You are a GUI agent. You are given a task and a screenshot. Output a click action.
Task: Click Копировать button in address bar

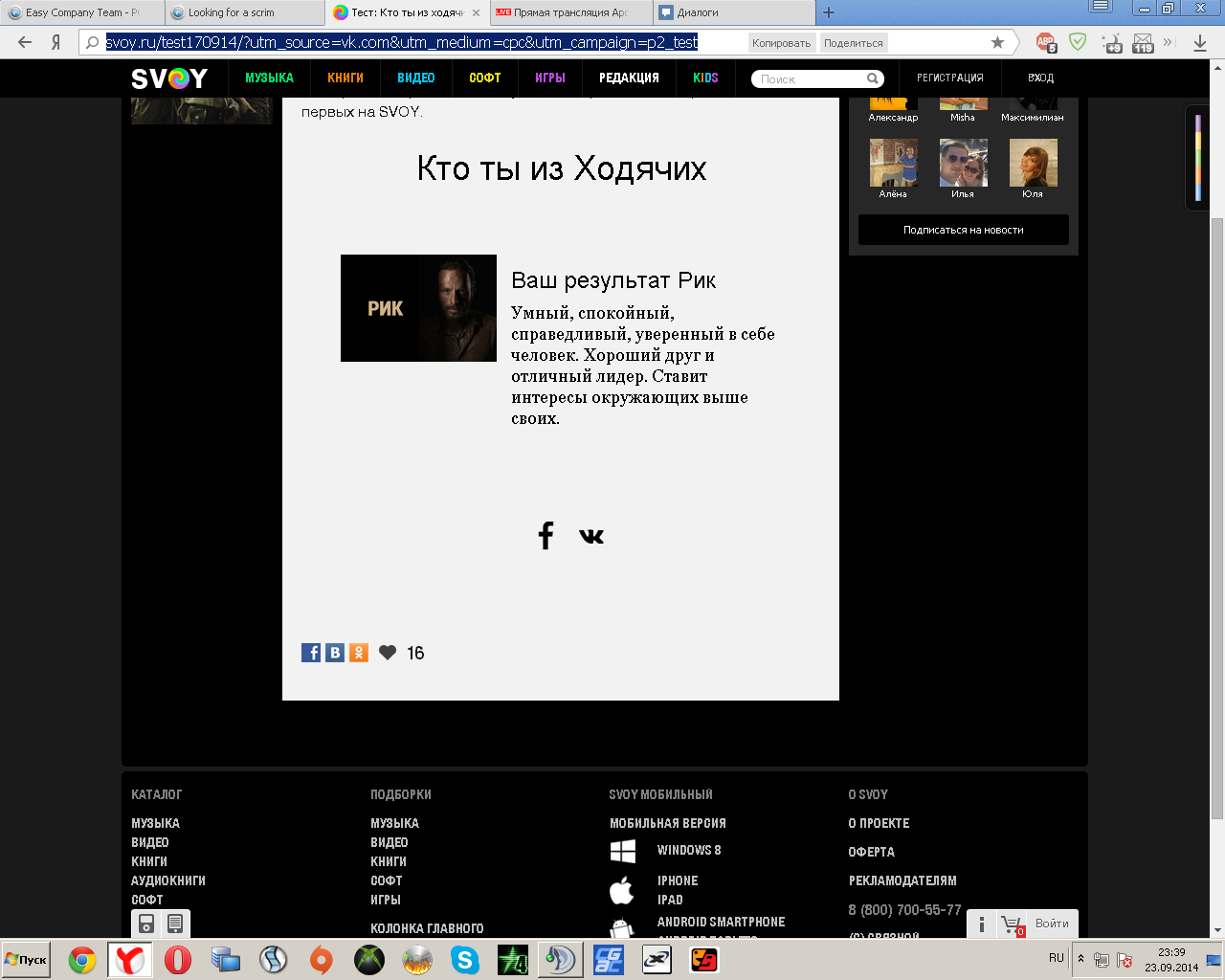click(x=781, y=43)
